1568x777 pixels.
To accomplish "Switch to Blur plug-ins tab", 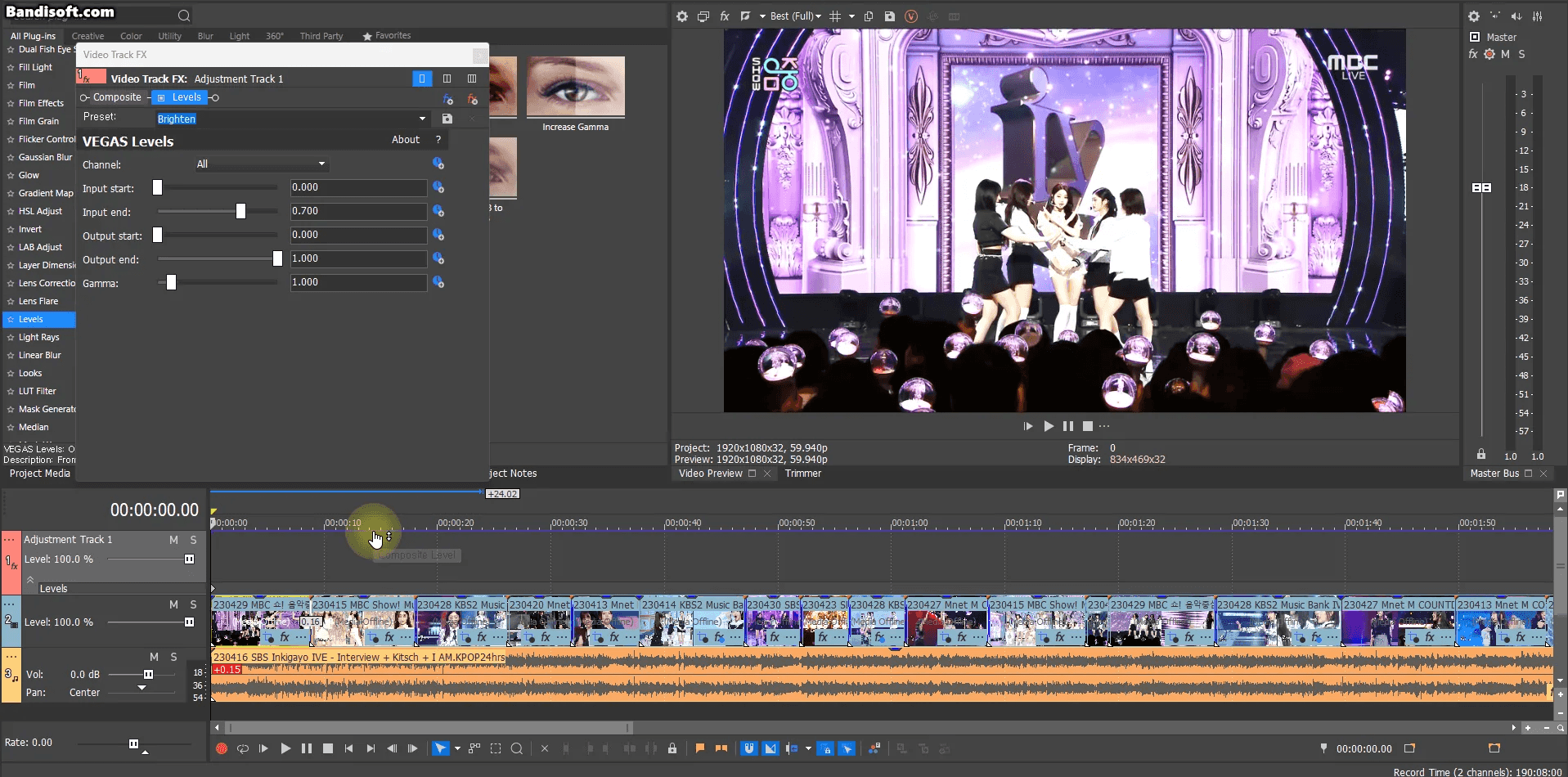I will pyautogui.click(x=205, y=36).
